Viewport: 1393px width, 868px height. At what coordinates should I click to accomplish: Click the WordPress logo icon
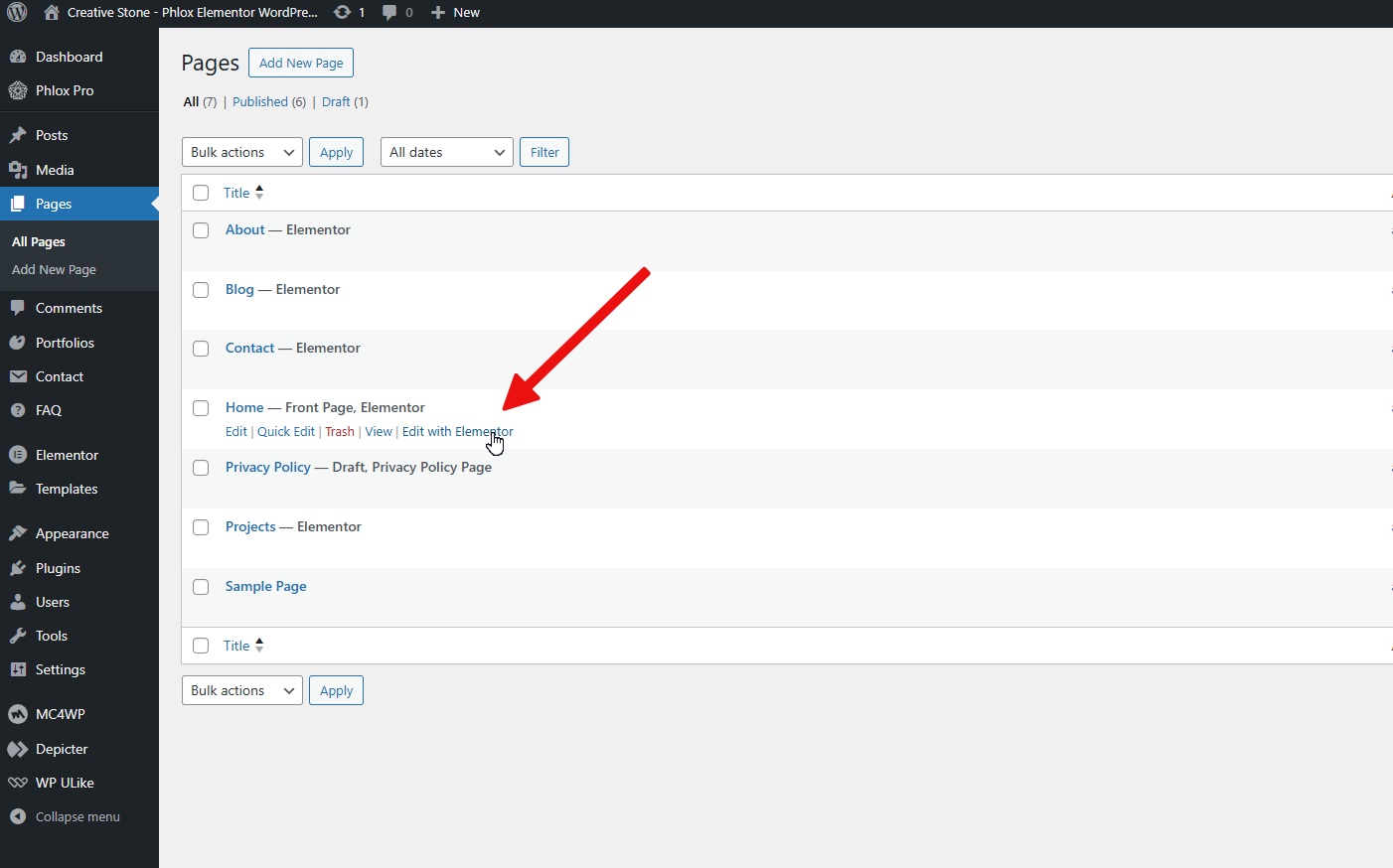[x=17, y=13]
